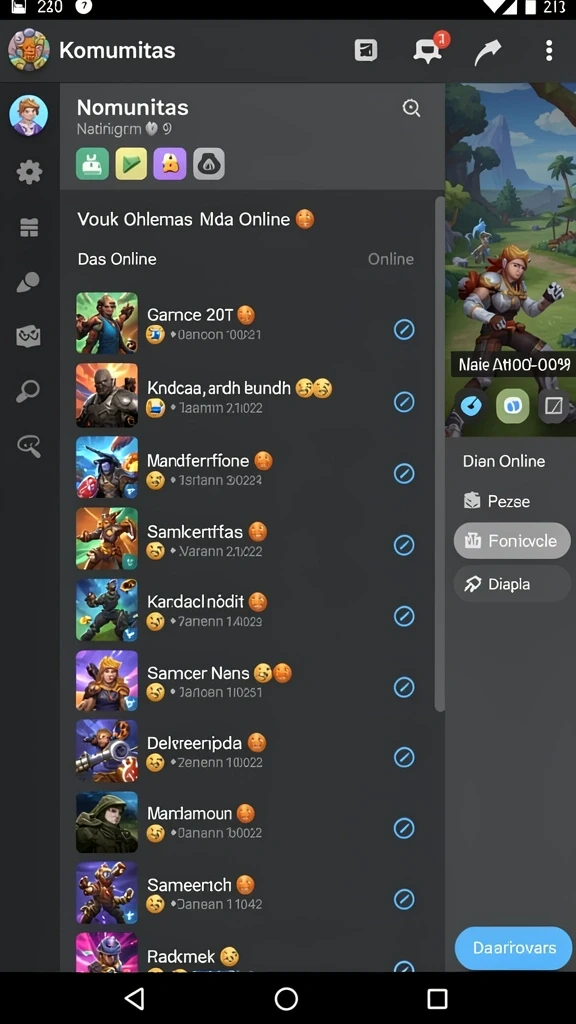
Task: Toggle blue circle for Kndcaa, ardh bundh
Action: tap(404, 402)
